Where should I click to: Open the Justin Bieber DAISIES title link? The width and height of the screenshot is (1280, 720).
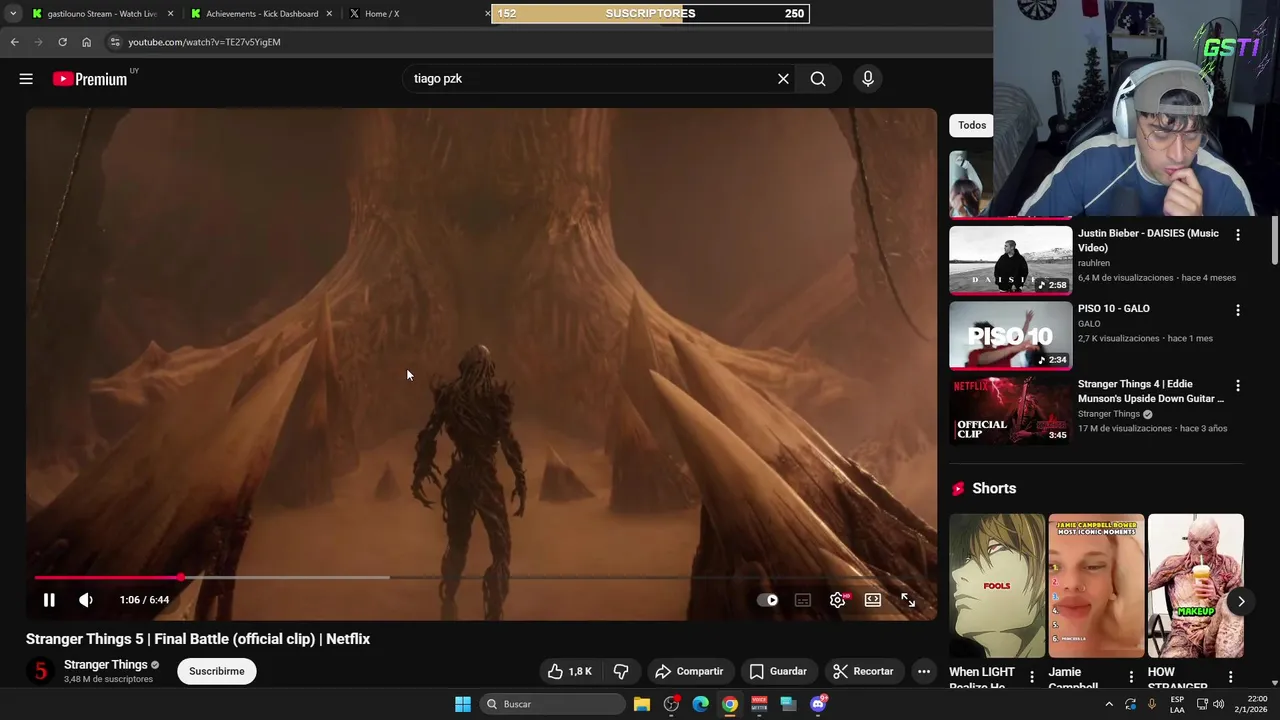pos(1148,241)
